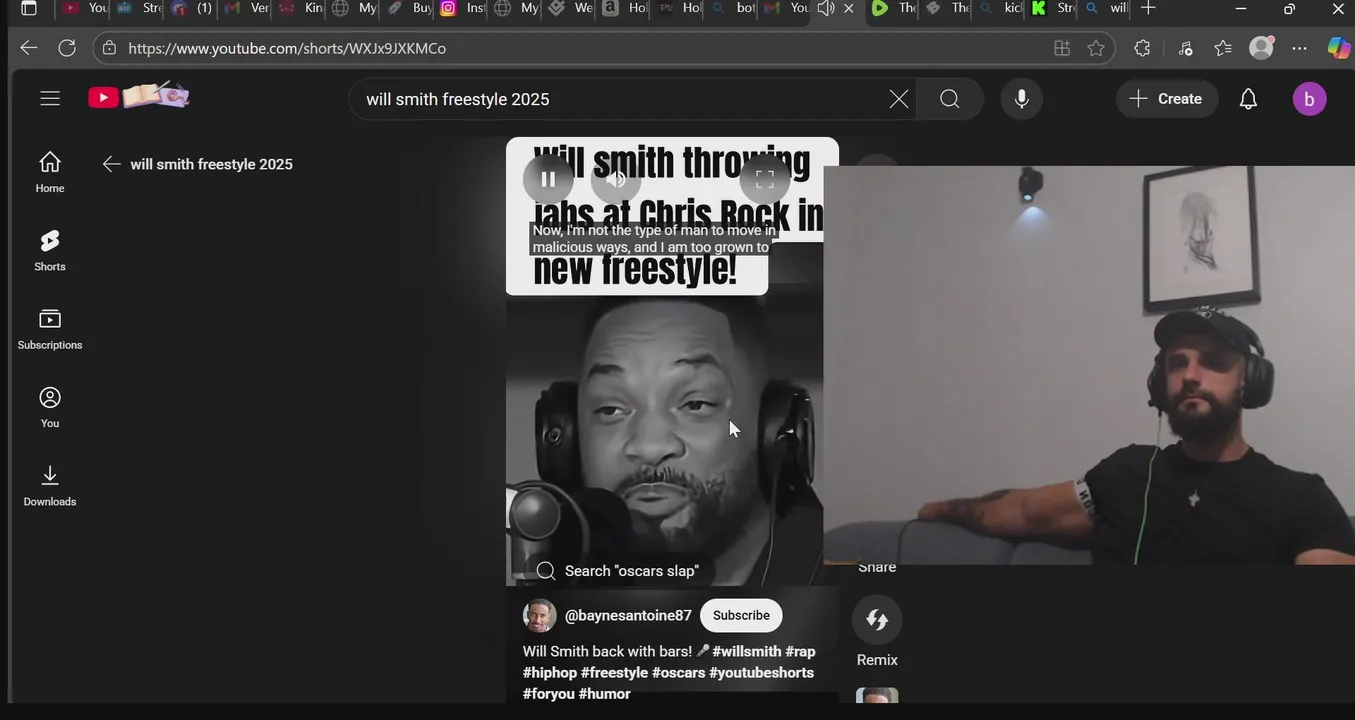Switch to the Amazon "Hol" tab
The image size is (1355, 720).
pos(624,8)
